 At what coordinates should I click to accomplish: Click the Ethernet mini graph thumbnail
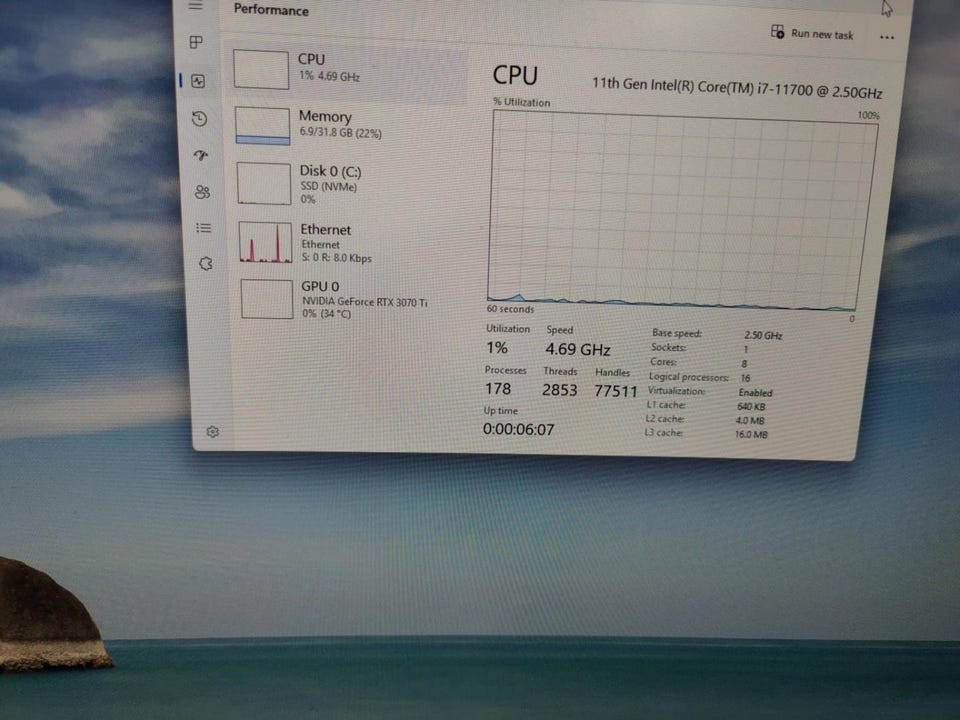(266, 242)
